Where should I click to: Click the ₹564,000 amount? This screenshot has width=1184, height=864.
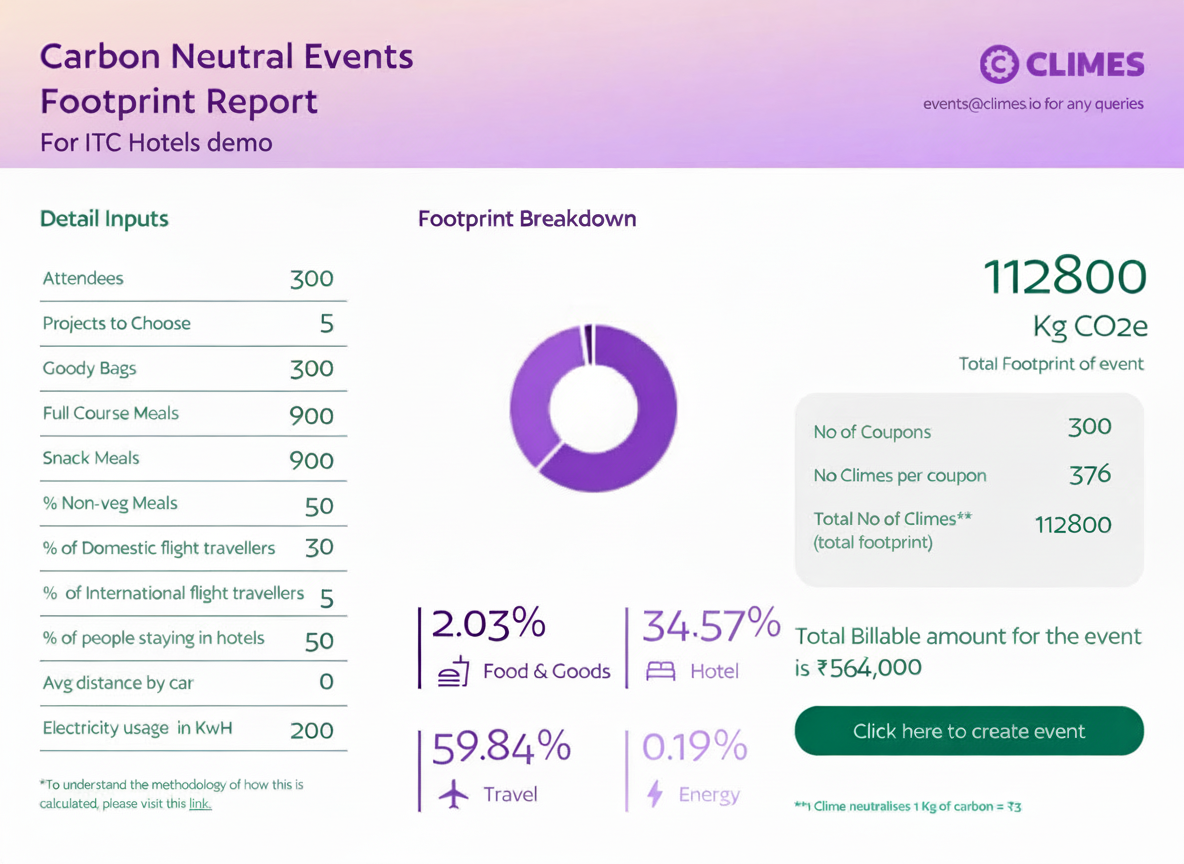pyautogui.click(x=869, y=668)
